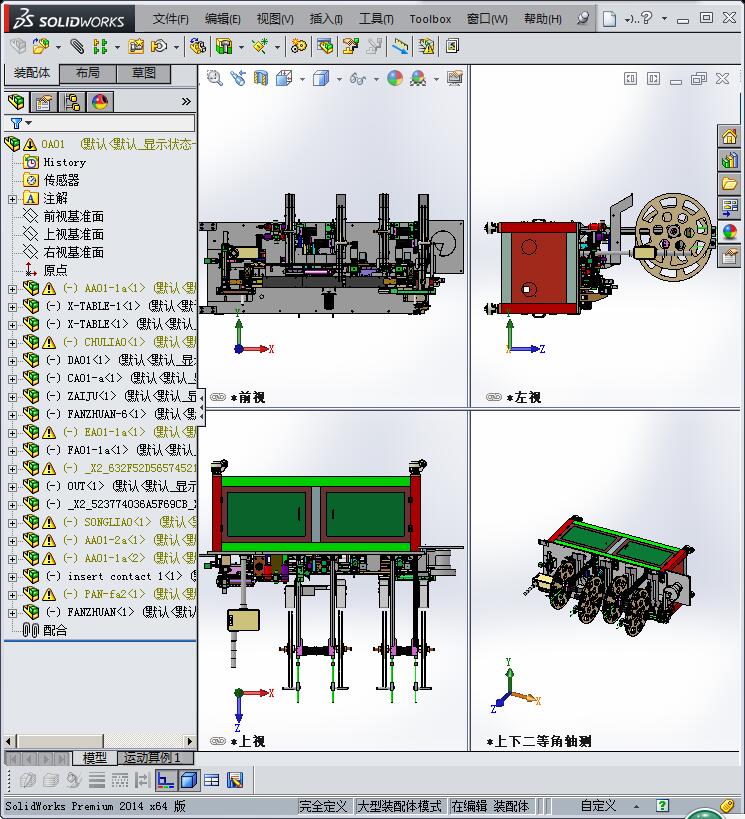745x819 pixels.
Task: Open the 工具(T) menu
Action: (376, 19)
